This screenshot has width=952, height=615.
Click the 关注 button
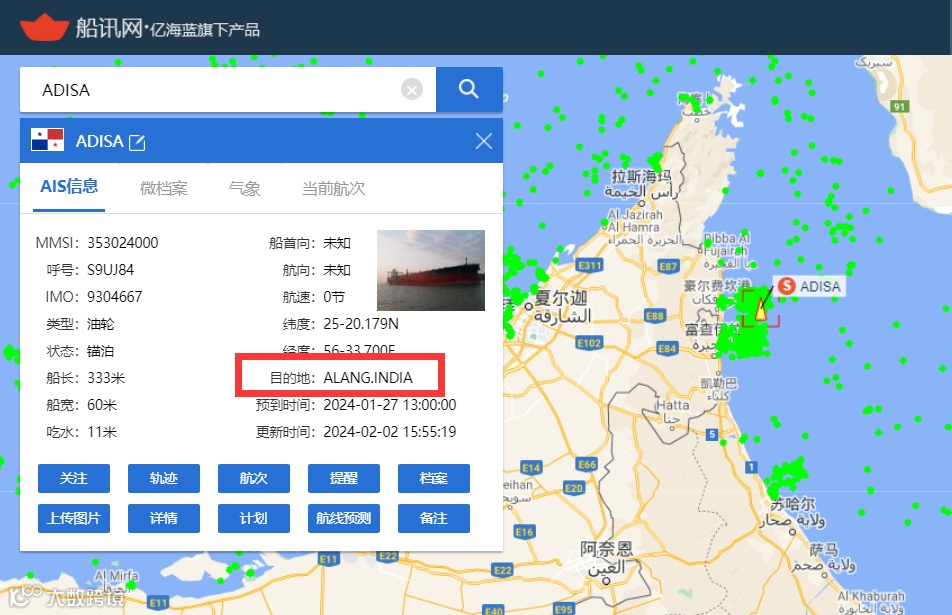point(73,478)
